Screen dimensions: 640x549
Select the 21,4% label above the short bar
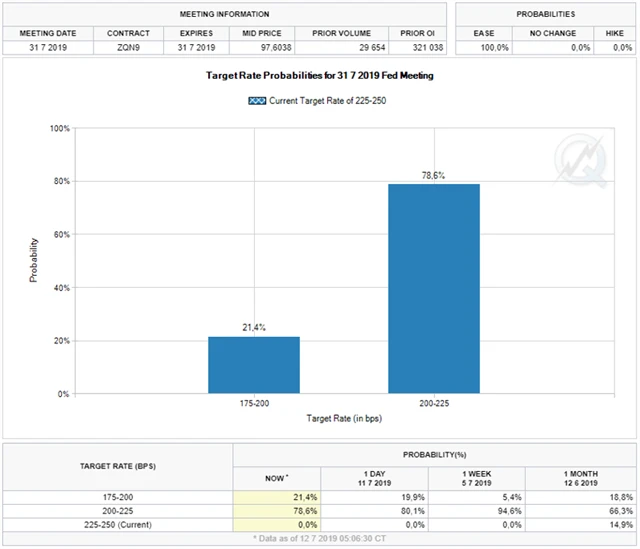tap(254, 327)
